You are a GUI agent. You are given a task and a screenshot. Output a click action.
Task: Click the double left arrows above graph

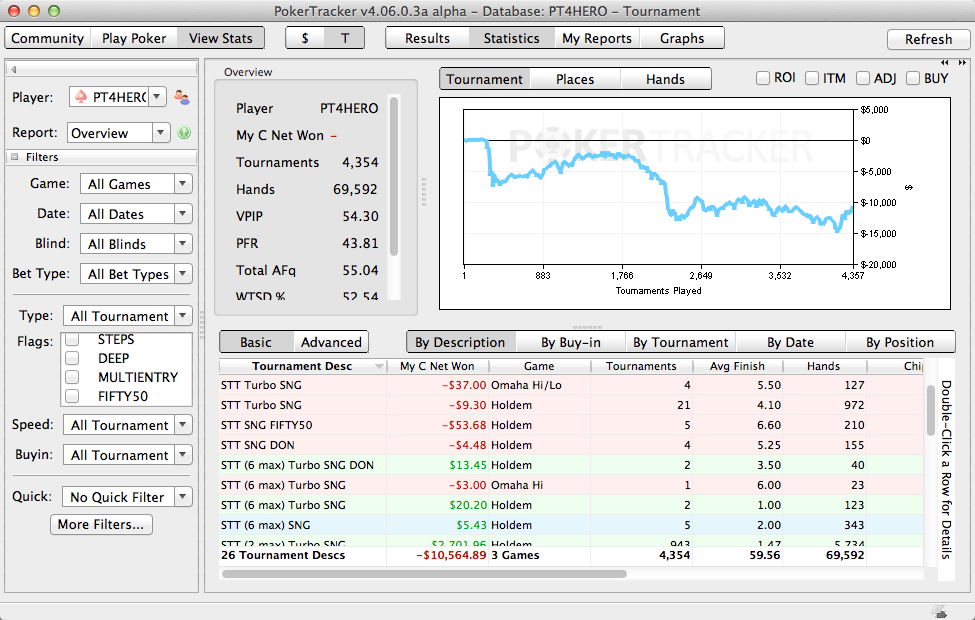point(945,62)
